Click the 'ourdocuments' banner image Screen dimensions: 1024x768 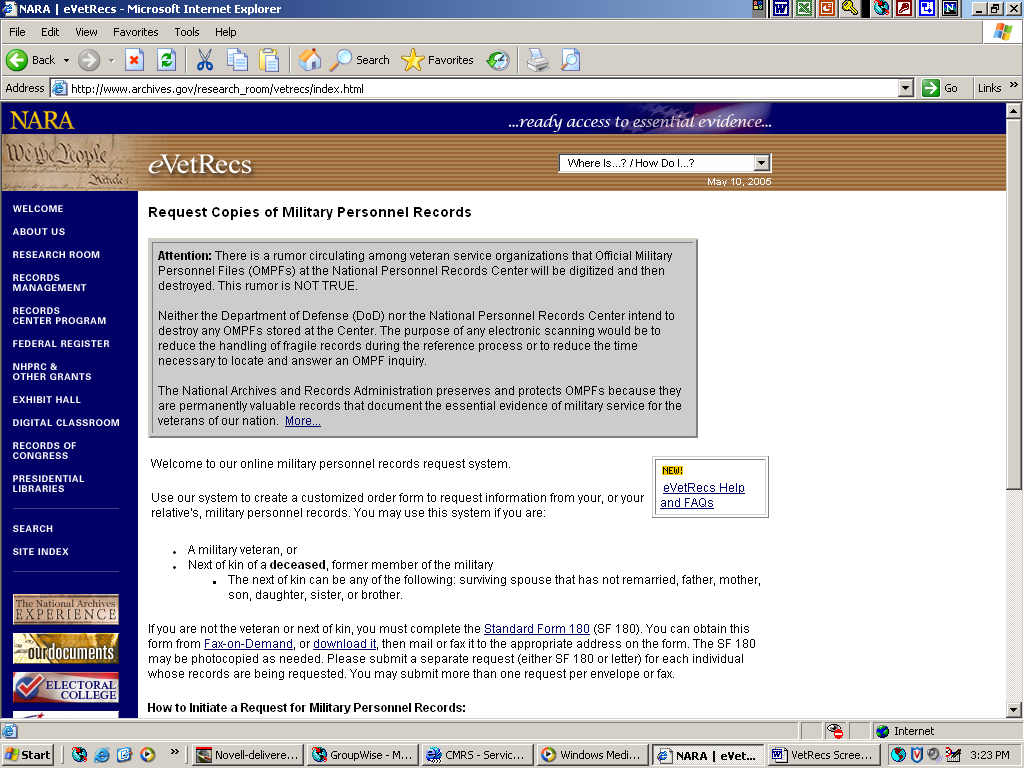[66, 648]
